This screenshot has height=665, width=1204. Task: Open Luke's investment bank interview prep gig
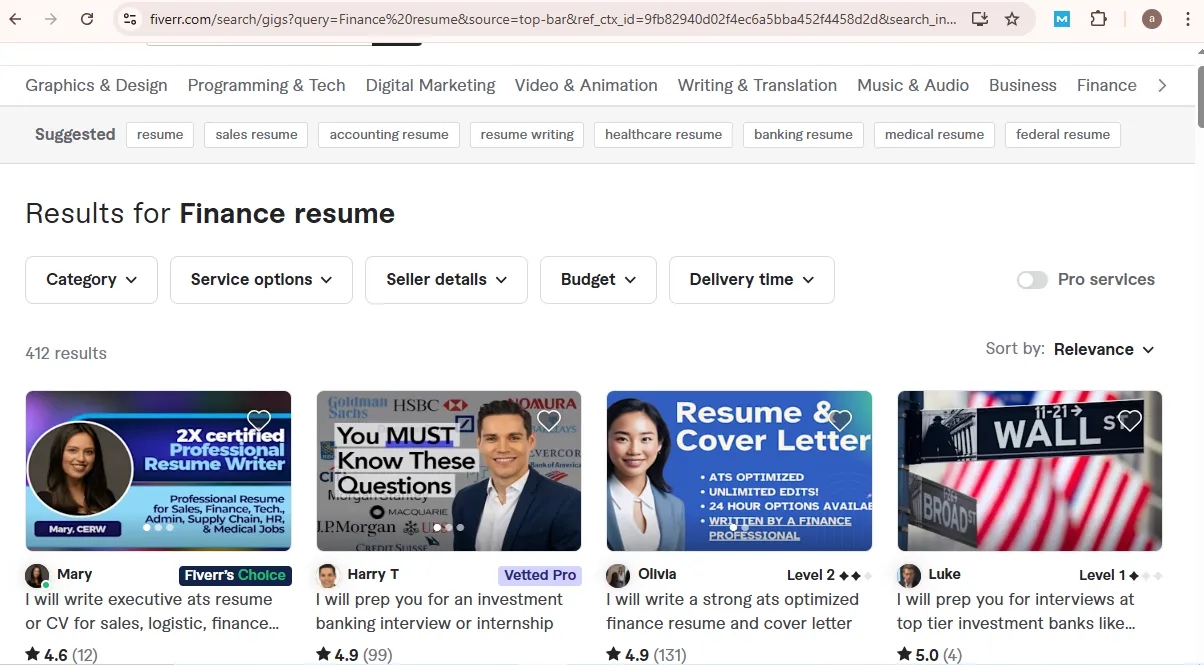(1016, 611)
